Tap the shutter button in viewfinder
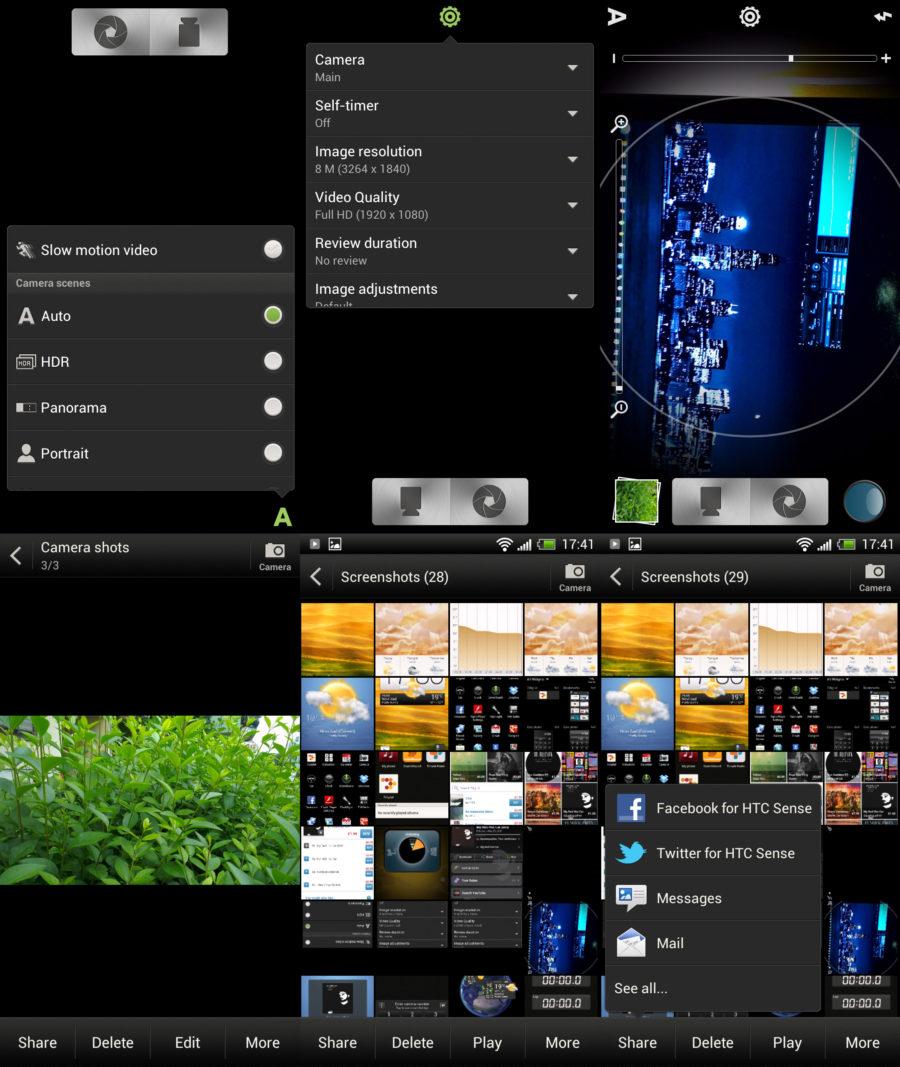Viewport: 900px width, 1067px height. click(789, 502)
